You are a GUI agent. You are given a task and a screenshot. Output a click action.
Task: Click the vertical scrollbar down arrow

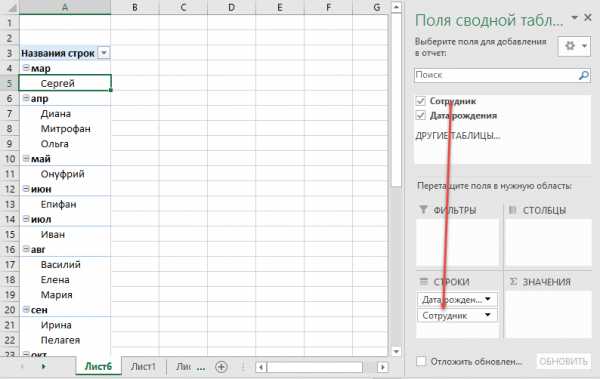[x=396, y=351]
